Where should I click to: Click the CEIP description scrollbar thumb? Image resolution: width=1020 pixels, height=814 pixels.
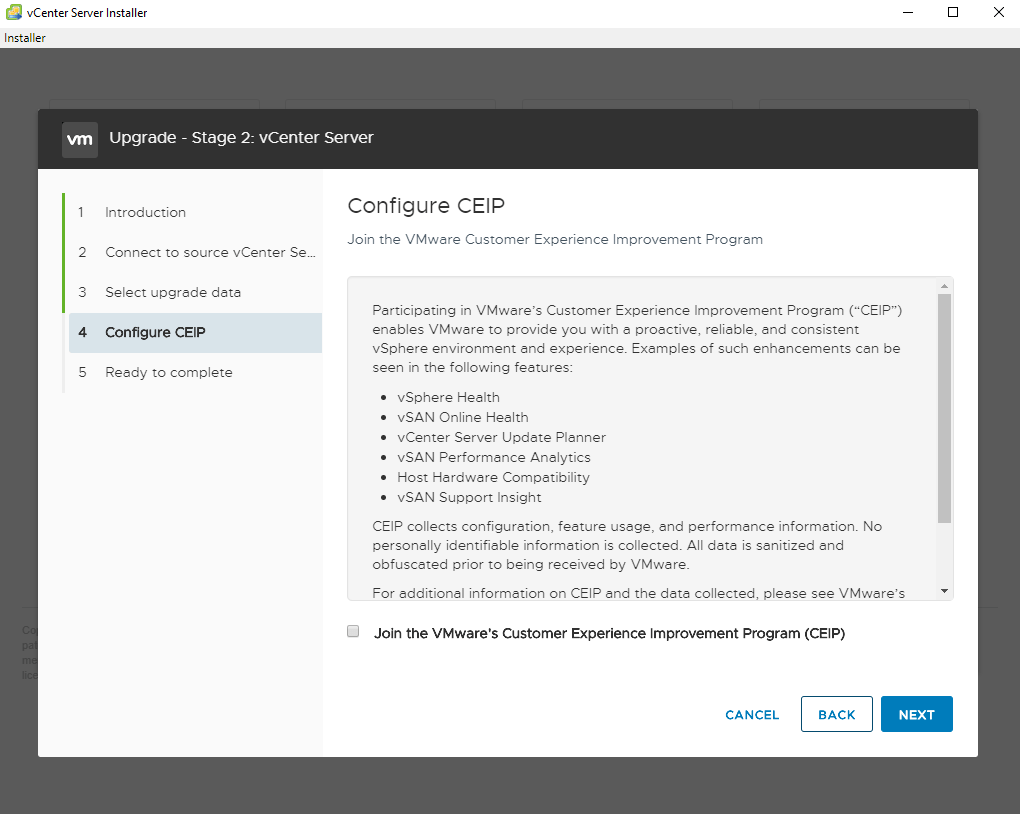944,408
